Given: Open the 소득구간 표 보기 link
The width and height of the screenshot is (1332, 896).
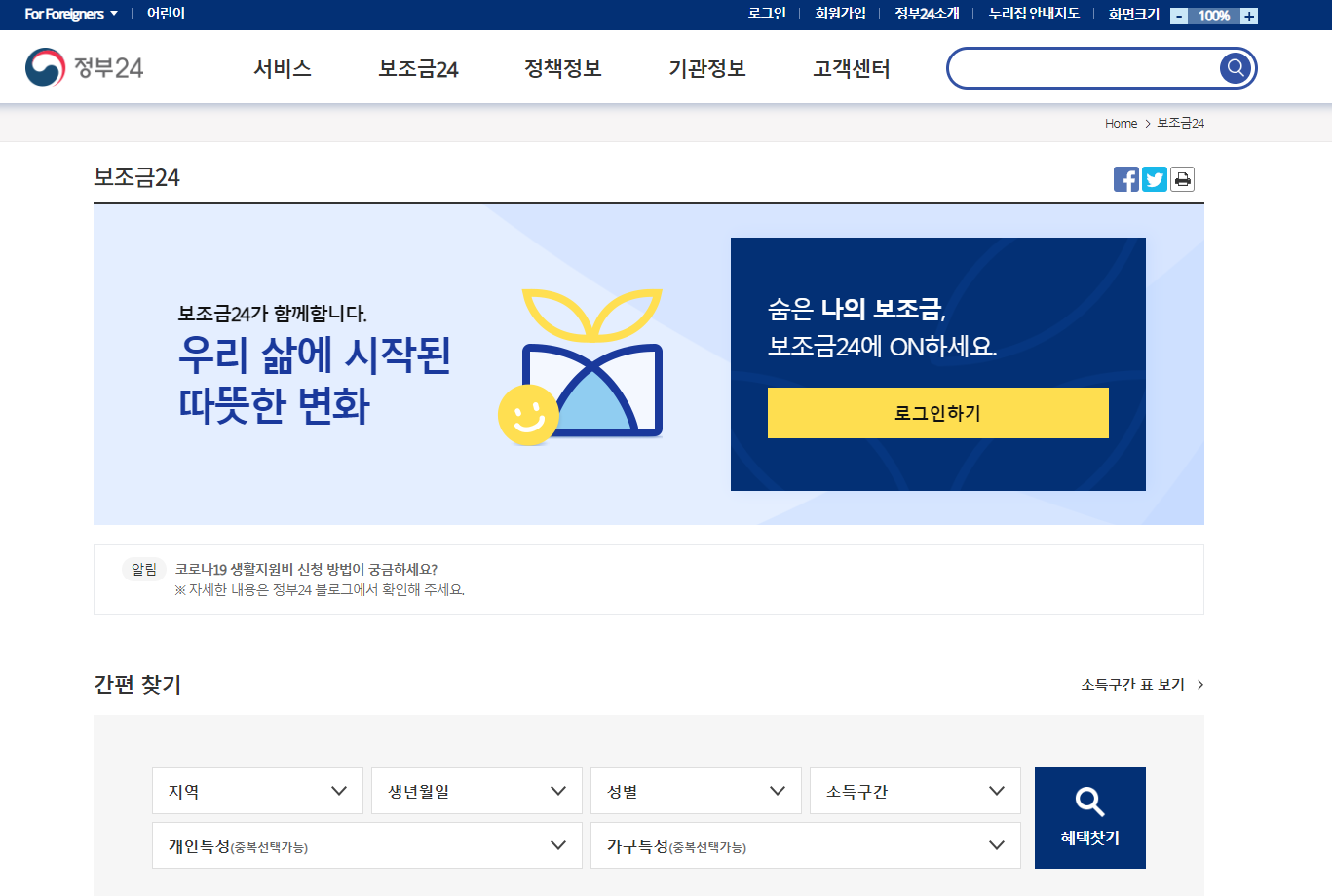Looking at the screenshot, I should point(1142,685).
